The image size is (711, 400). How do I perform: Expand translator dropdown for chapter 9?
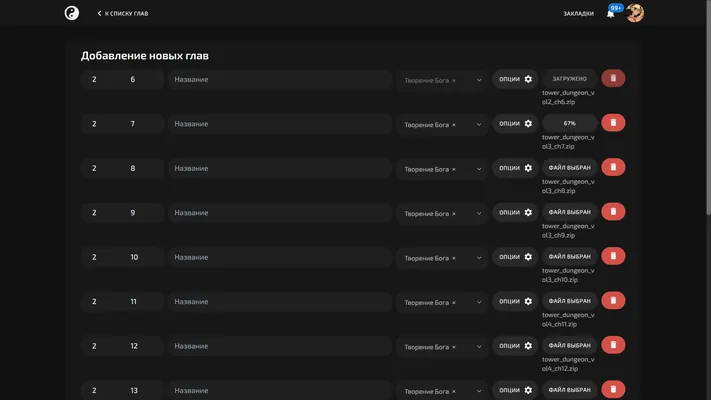point(479,214)
